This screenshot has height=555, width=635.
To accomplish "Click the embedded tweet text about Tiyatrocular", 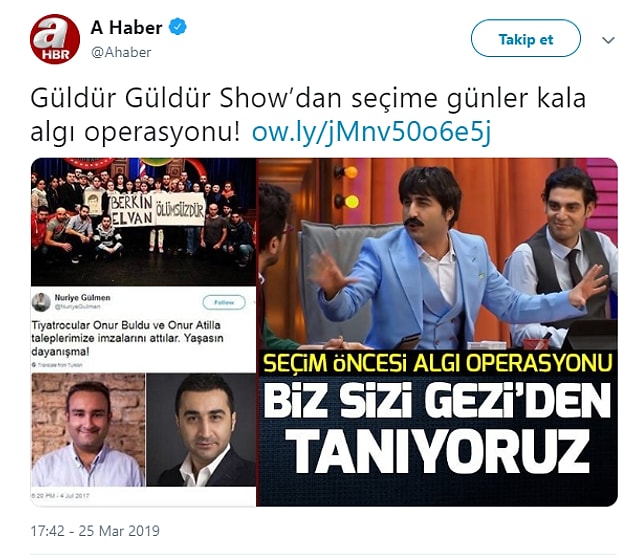I will (x=127, y=338).
